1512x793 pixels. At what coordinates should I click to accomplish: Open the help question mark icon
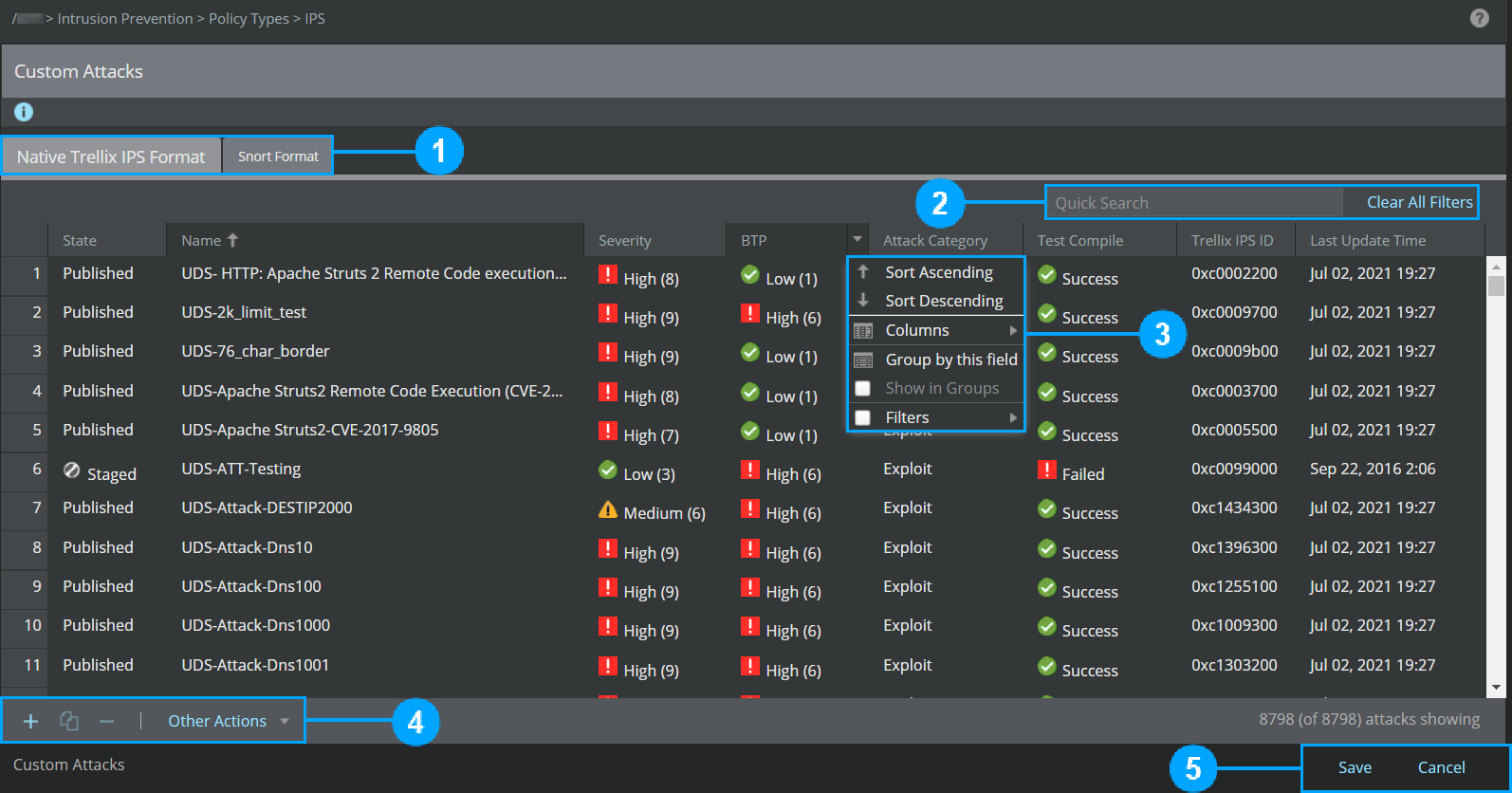(1479, 18)
